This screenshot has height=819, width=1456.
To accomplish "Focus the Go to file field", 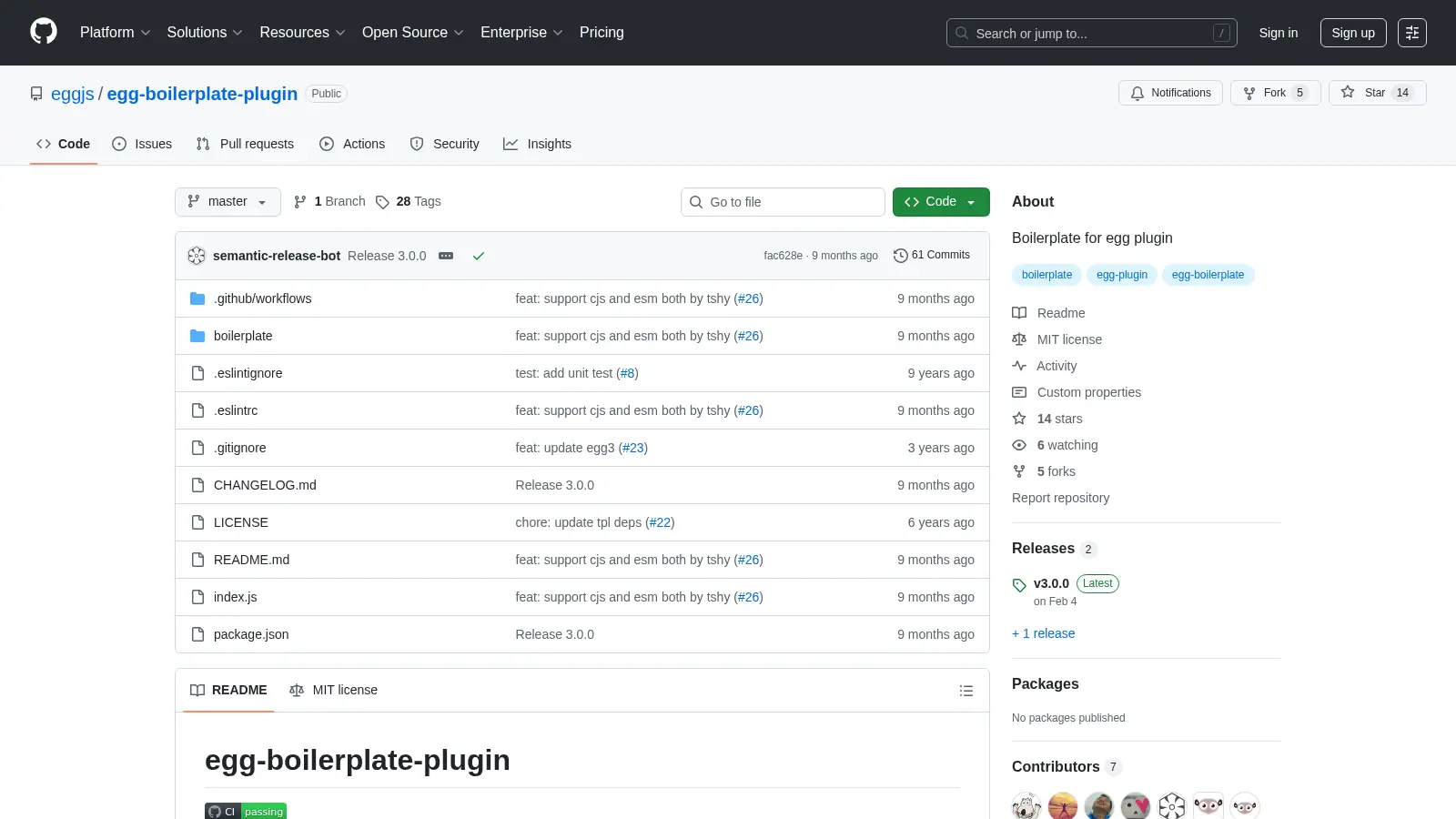I will (783, 202).
